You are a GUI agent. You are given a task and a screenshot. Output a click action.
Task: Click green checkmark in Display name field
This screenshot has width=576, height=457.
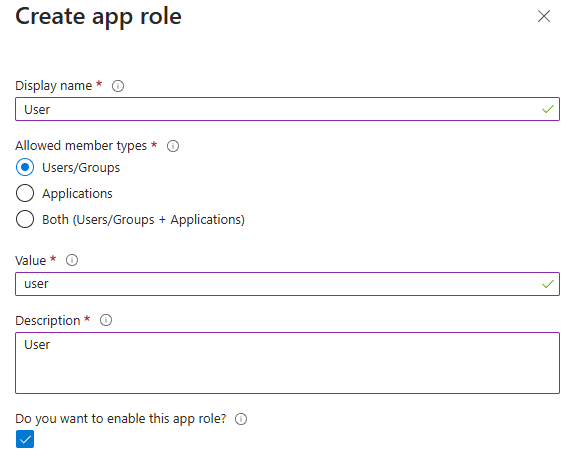548,109
